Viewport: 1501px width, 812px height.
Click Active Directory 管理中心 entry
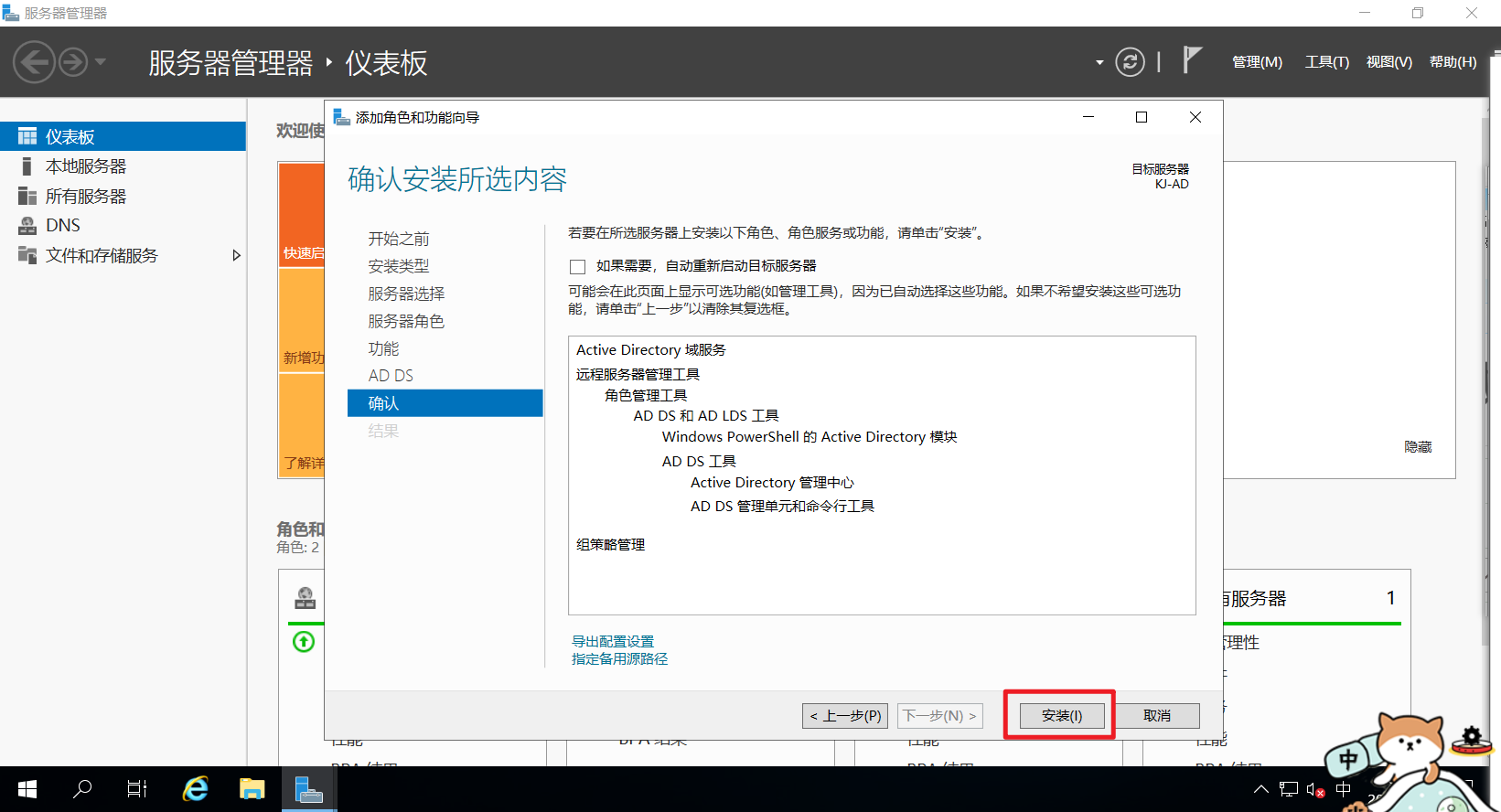click(x=772, y=483)
